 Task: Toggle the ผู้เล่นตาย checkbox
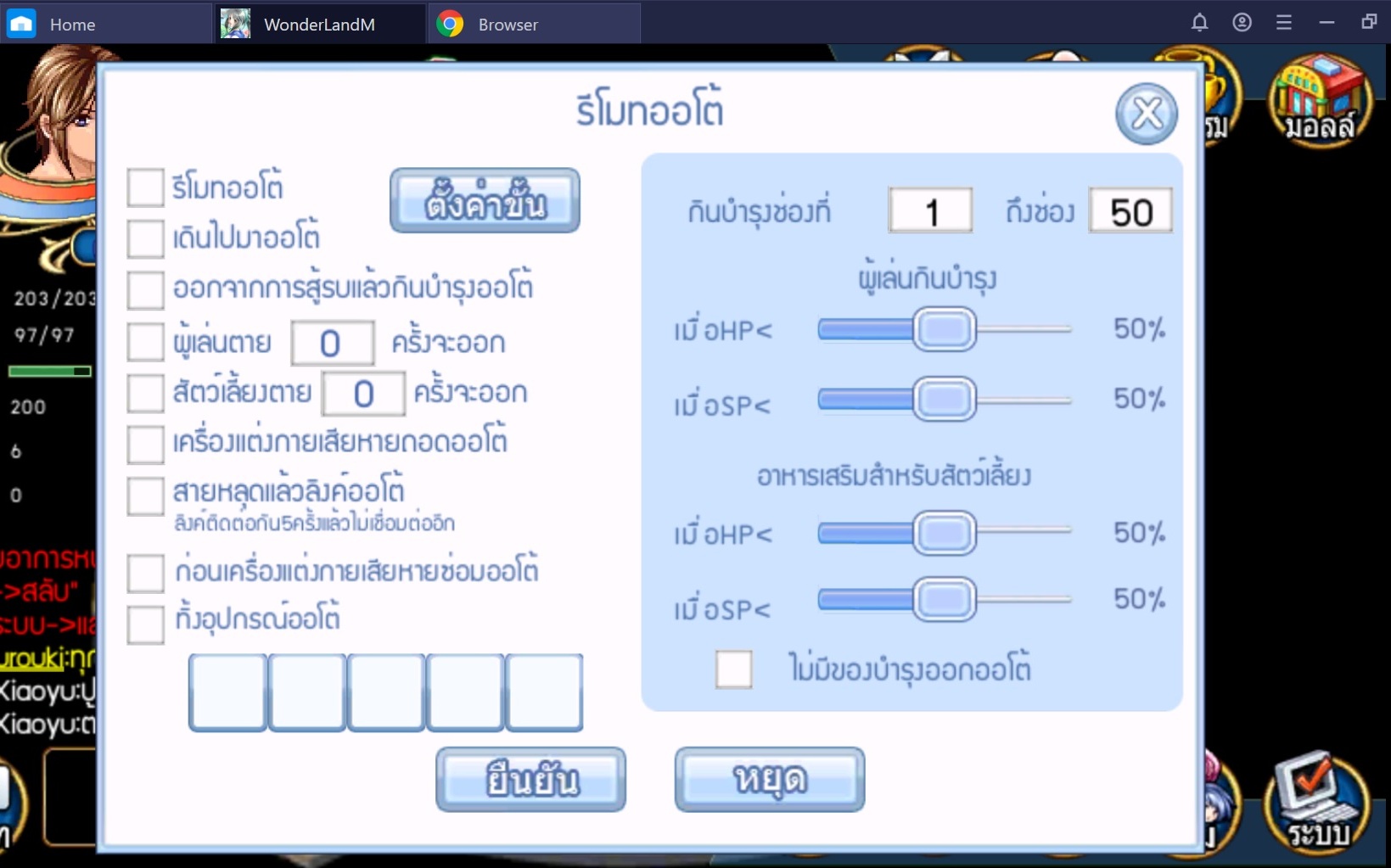pyautogui.click(x=145, y=343)
